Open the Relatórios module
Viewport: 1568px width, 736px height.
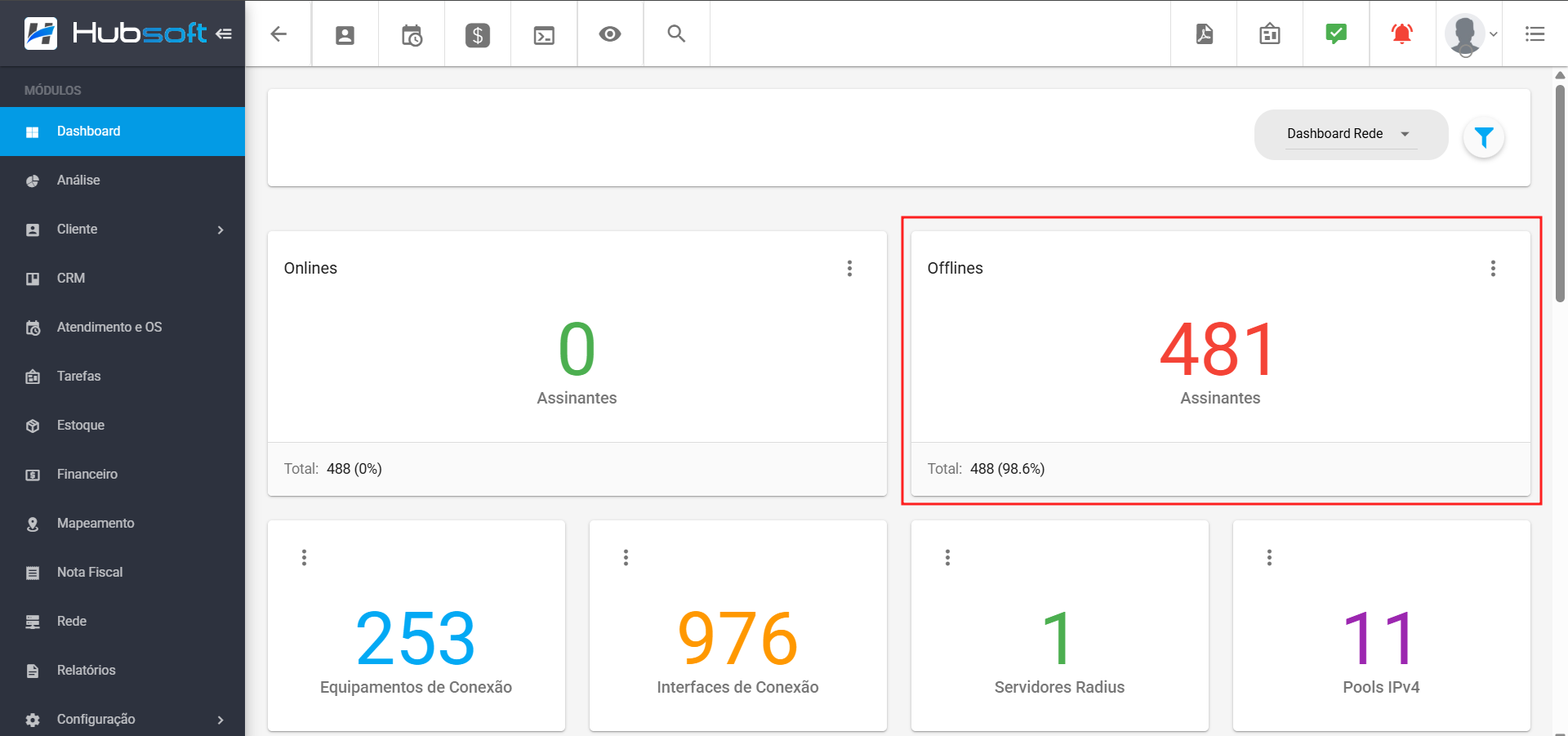[122, 671]
